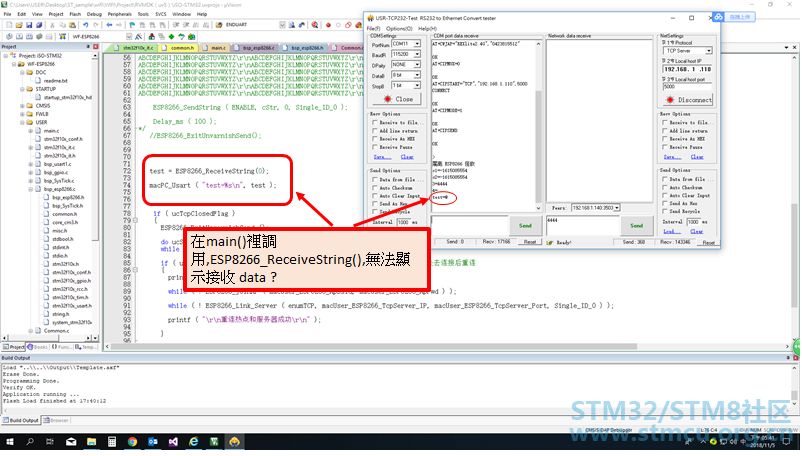The image size is (802, 456).
Task: Open the BaudR 115200 dropdown
Action: click(x=417, y=54)
